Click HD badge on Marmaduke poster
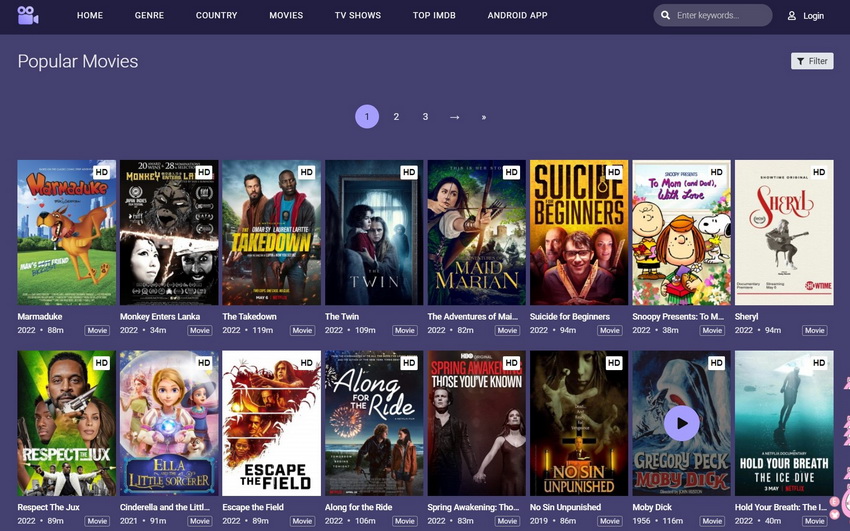Viewport: 850px width, 531px height. 101,172
